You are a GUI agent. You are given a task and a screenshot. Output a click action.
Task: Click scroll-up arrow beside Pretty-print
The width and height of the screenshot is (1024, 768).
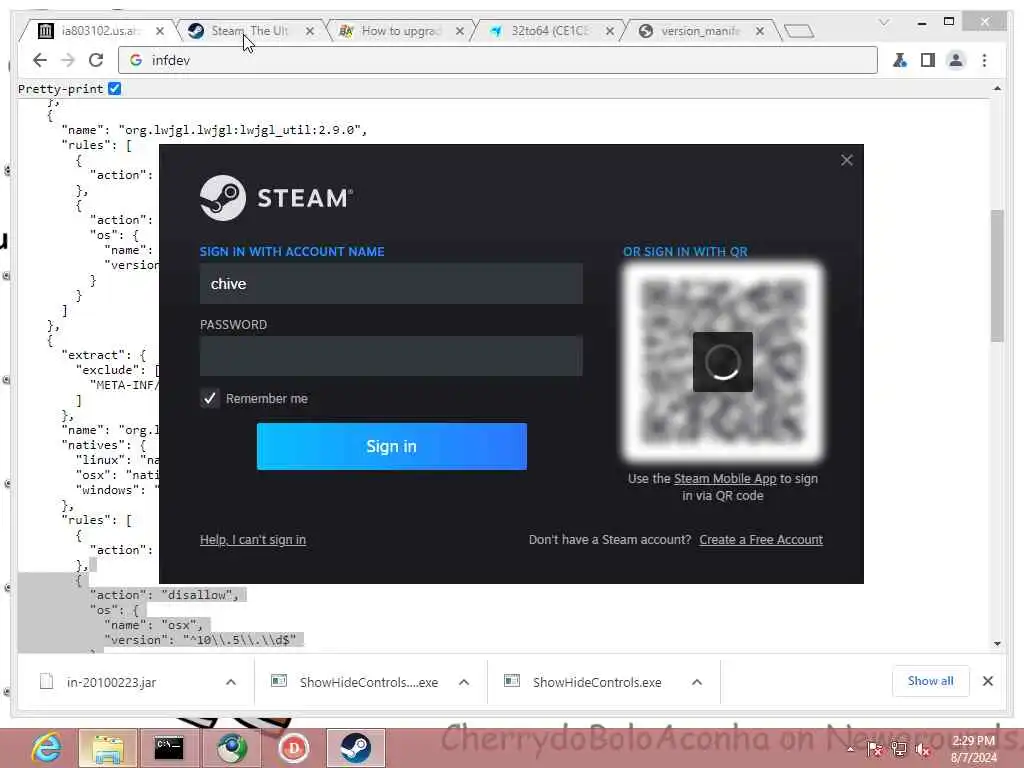(997, 88)
